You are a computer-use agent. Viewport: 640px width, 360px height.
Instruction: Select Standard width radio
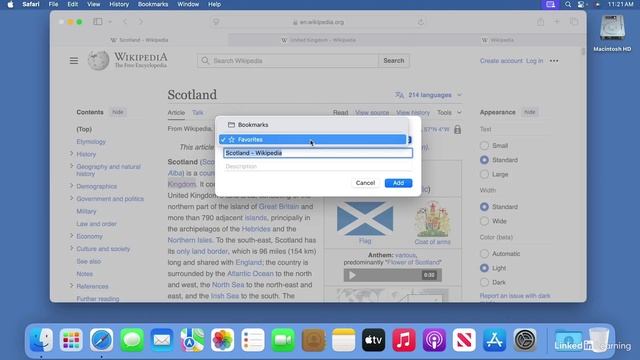point(484,207)
